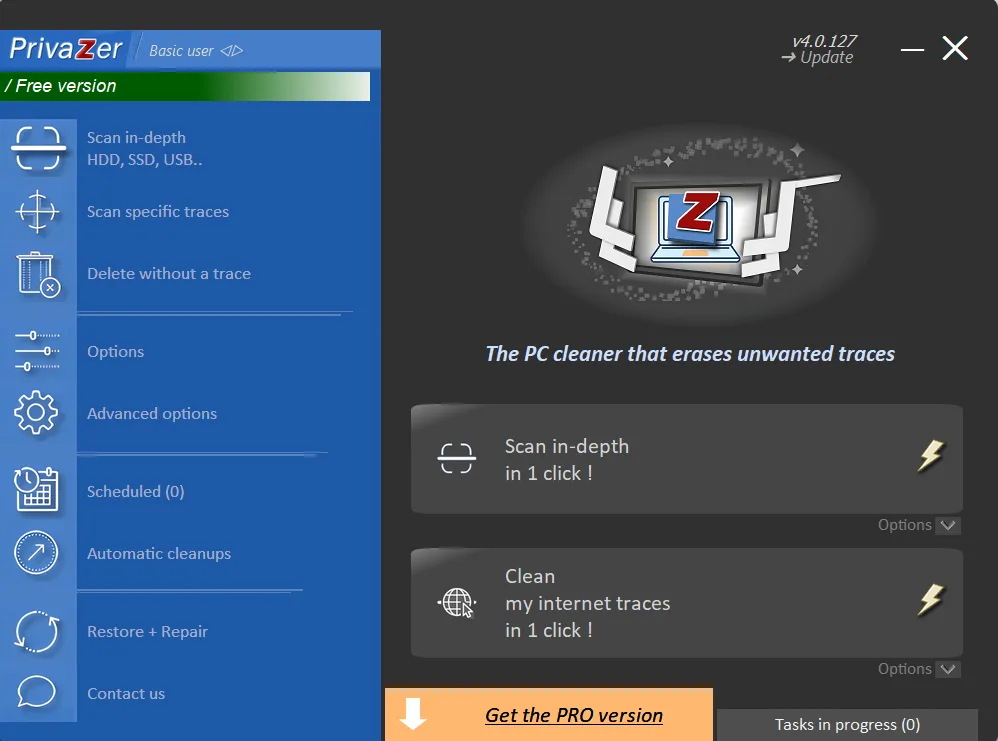Select the crosshair Scan specific traces icon
Image resolution: width=998 pixels, height=741 pixels.
pyautogui.click(x=38, y=211)
